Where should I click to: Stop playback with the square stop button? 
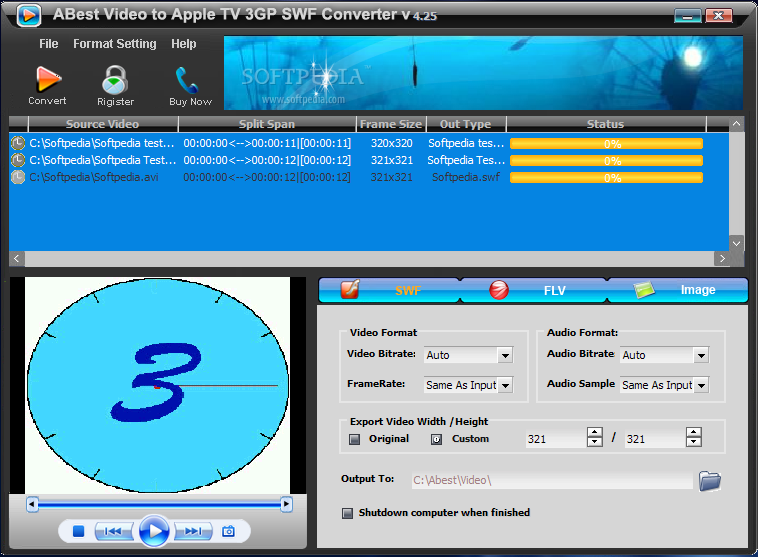pyautogui.click(x=78, y=531)
